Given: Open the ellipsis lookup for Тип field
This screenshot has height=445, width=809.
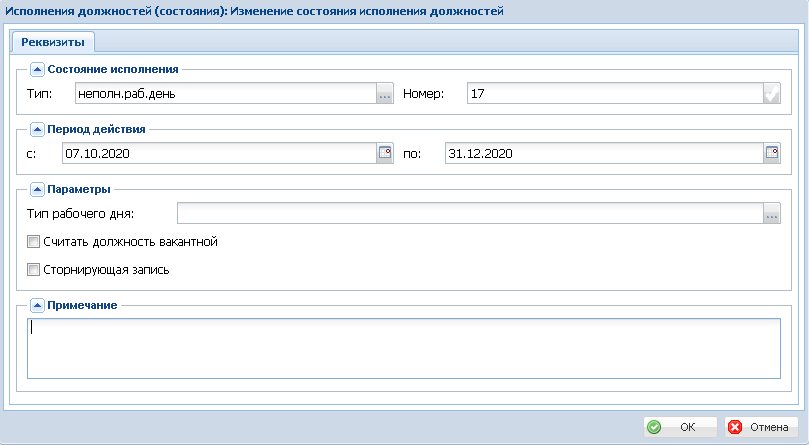Looking at the screenshot, I should (x=385, y=93).
